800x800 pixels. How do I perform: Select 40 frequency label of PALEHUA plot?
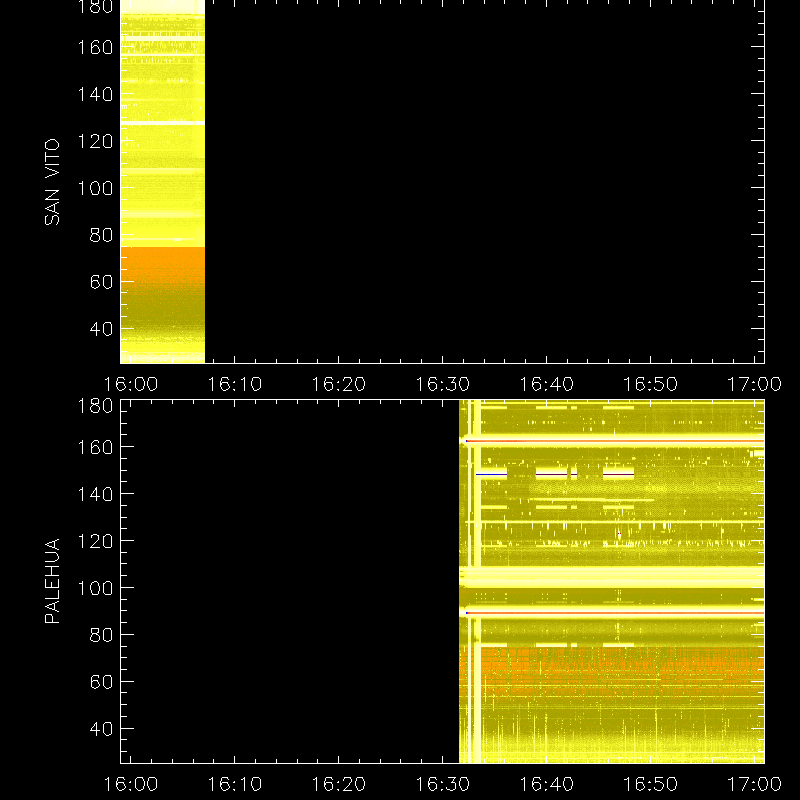pyautogui.click(x=101, y=729)
